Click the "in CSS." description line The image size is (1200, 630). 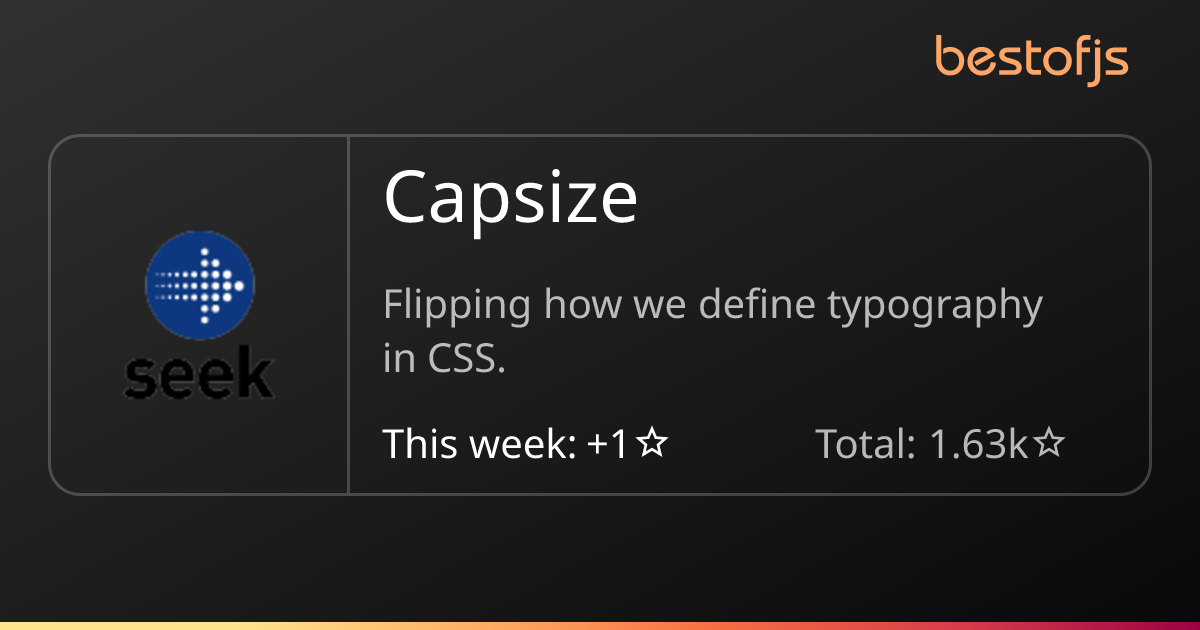tap(444, 359)
